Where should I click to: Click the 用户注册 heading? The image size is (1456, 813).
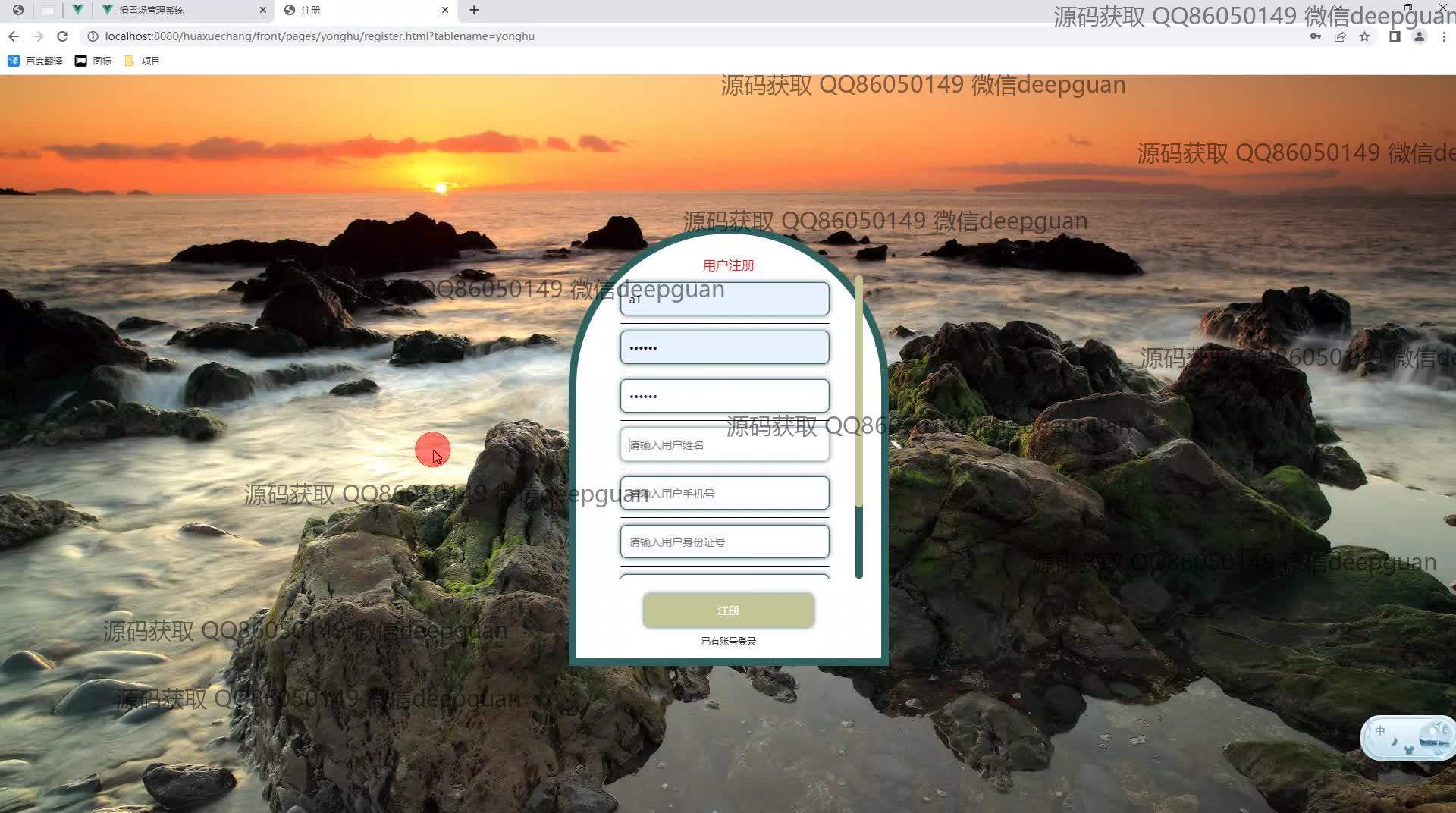click(x=728, y=265)
